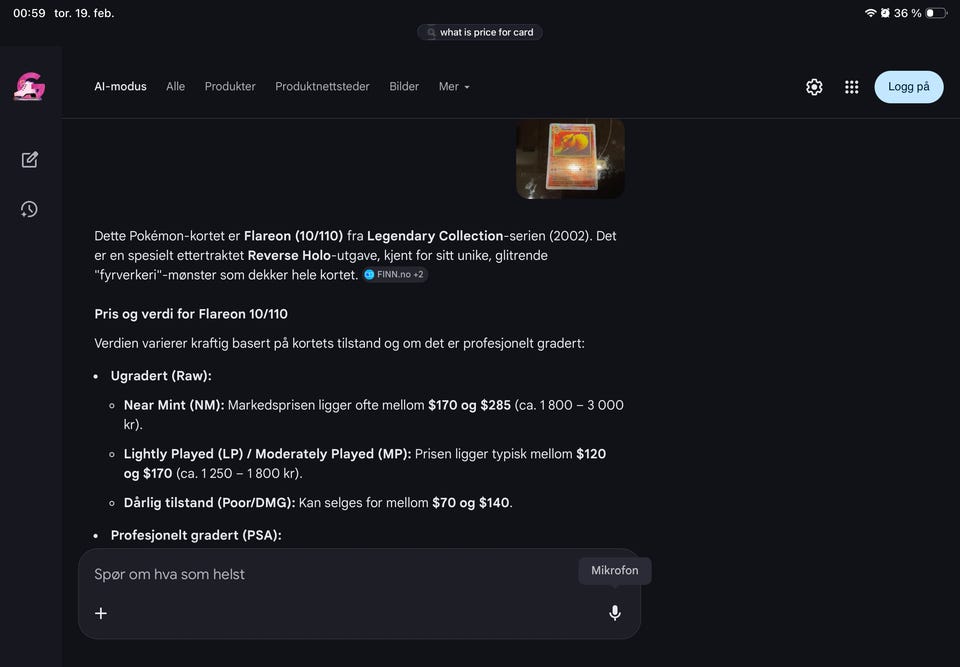Click the 'Dårlig tilstand (Poor/DMG):' label
The height and width of the screenshot is (667, 960).
(209, 503)
